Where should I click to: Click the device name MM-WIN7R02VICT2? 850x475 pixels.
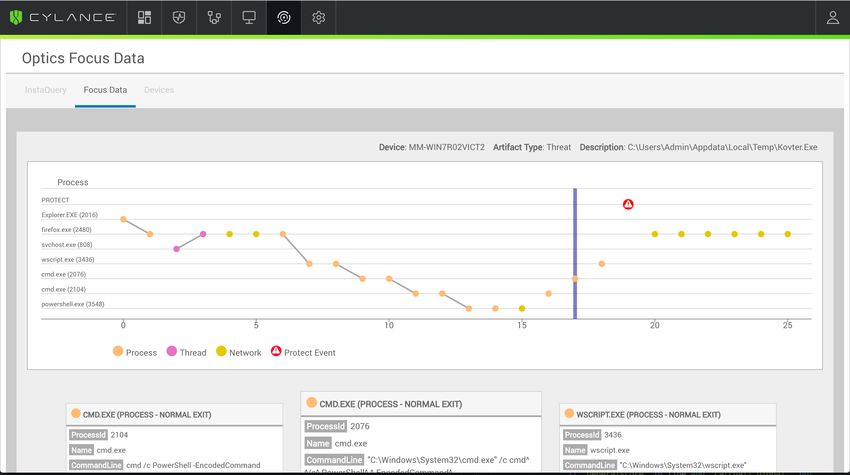tap(447, 147)
